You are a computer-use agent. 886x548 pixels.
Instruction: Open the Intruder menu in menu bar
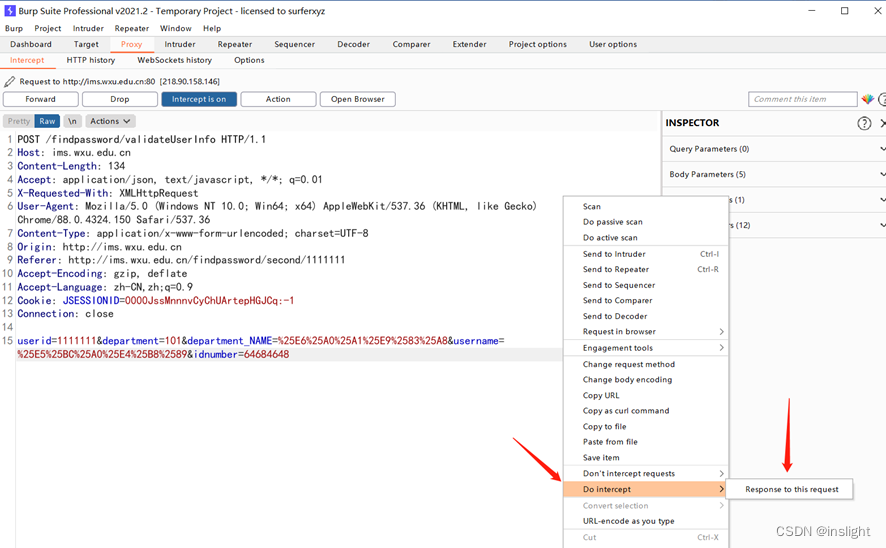[x=88, y=28]
